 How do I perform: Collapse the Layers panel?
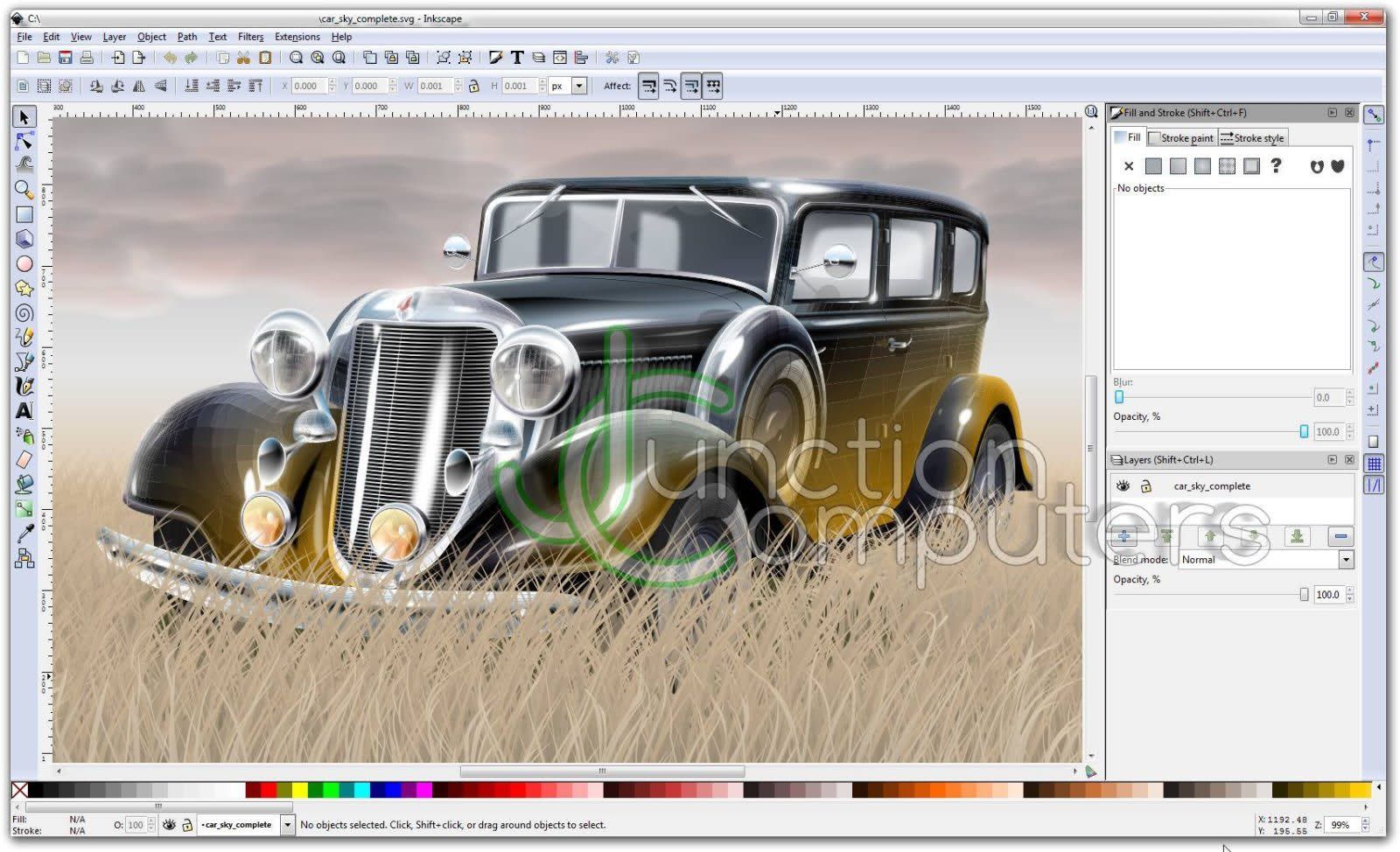pos(1332,460)
